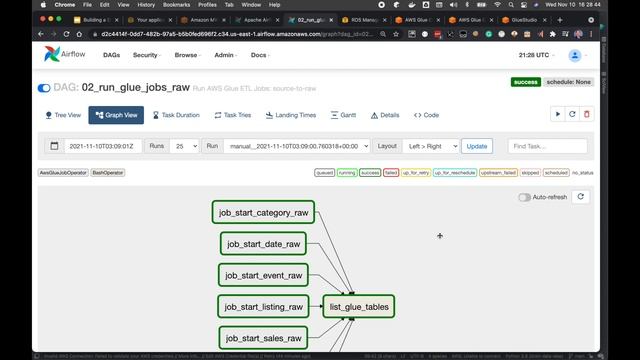Refresh the DAG using the toolbar reload icon
The image size is (640, 360).
tap(572, 114)
